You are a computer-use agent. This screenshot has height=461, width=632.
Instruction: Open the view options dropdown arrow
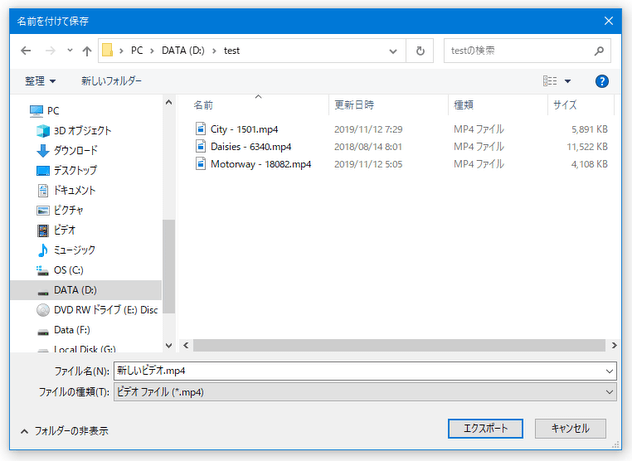click(x=568, y=81)
